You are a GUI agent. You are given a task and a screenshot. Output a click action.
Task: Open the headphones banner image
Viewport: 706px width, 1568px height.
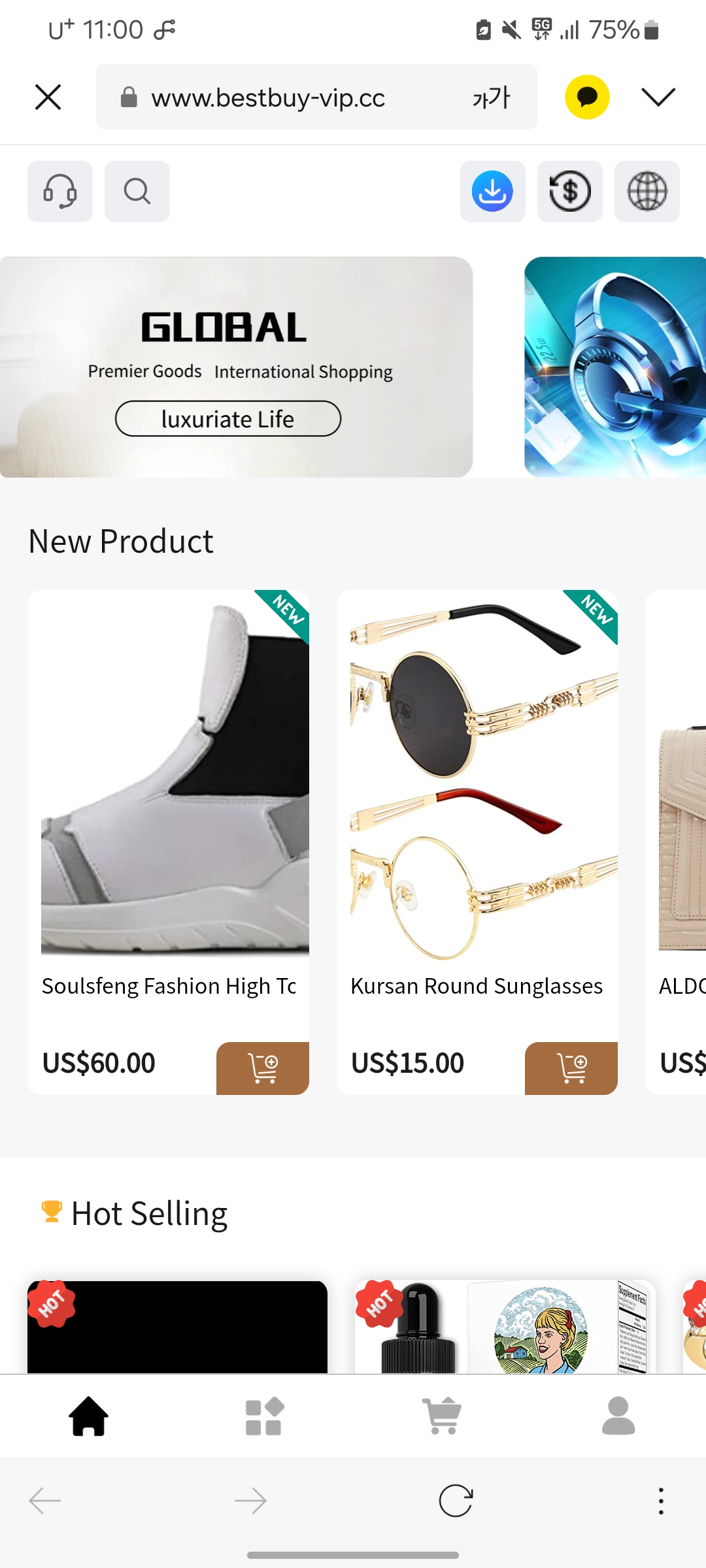(615, 367)
